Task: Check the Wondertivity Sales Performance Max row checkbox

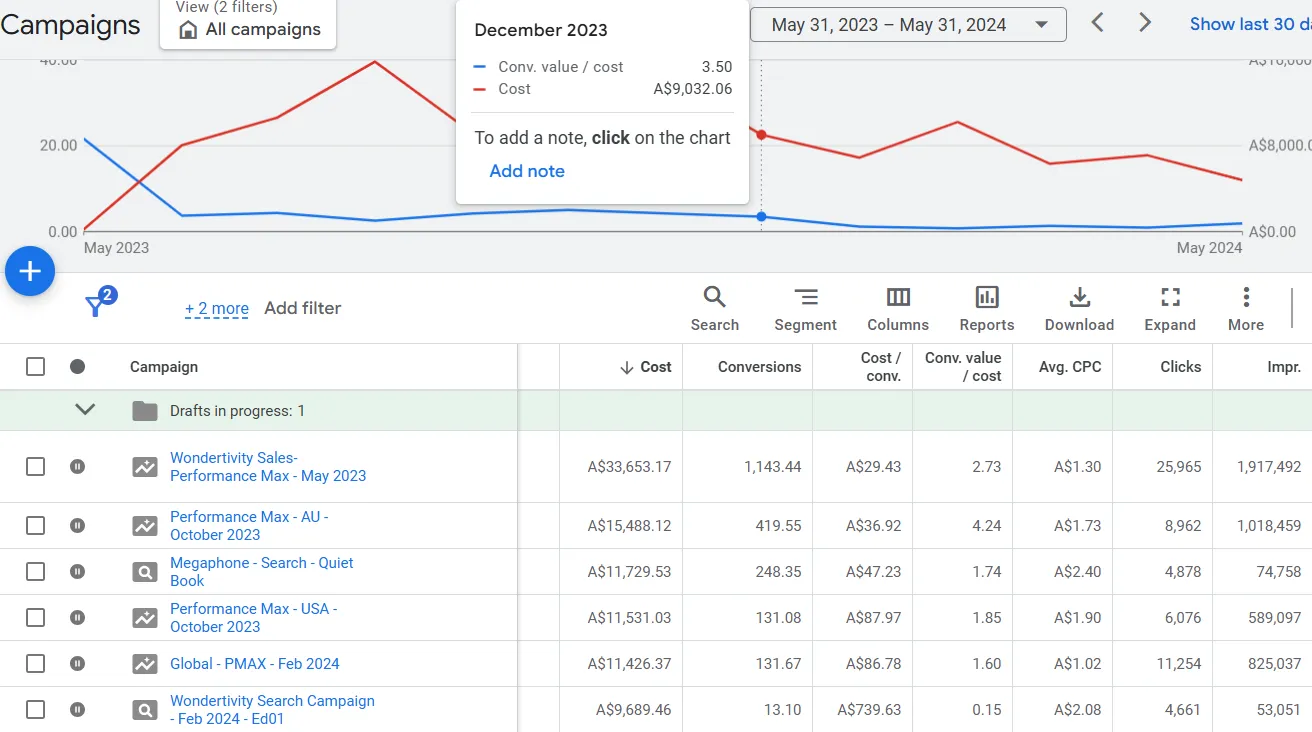Action: click(x=35, y=466)
